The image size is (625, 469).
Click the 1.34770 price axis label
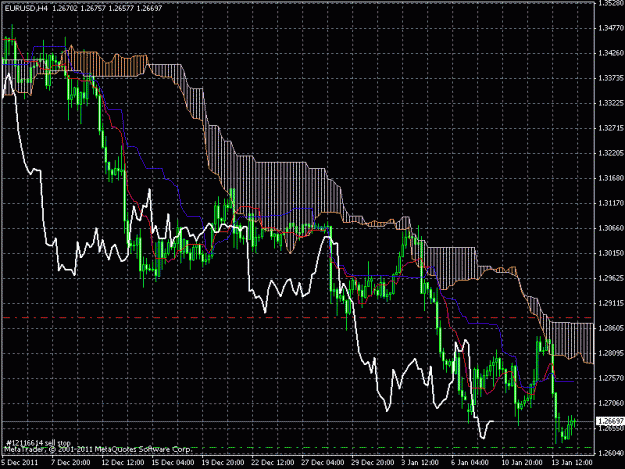[x=611, y=27]
